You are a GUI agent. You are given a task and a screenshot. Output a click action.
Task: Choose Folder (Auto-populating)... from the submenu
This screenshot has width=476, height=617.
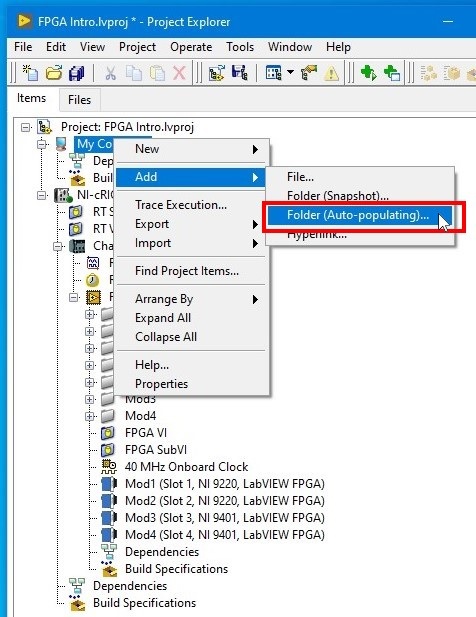point(358,215)
